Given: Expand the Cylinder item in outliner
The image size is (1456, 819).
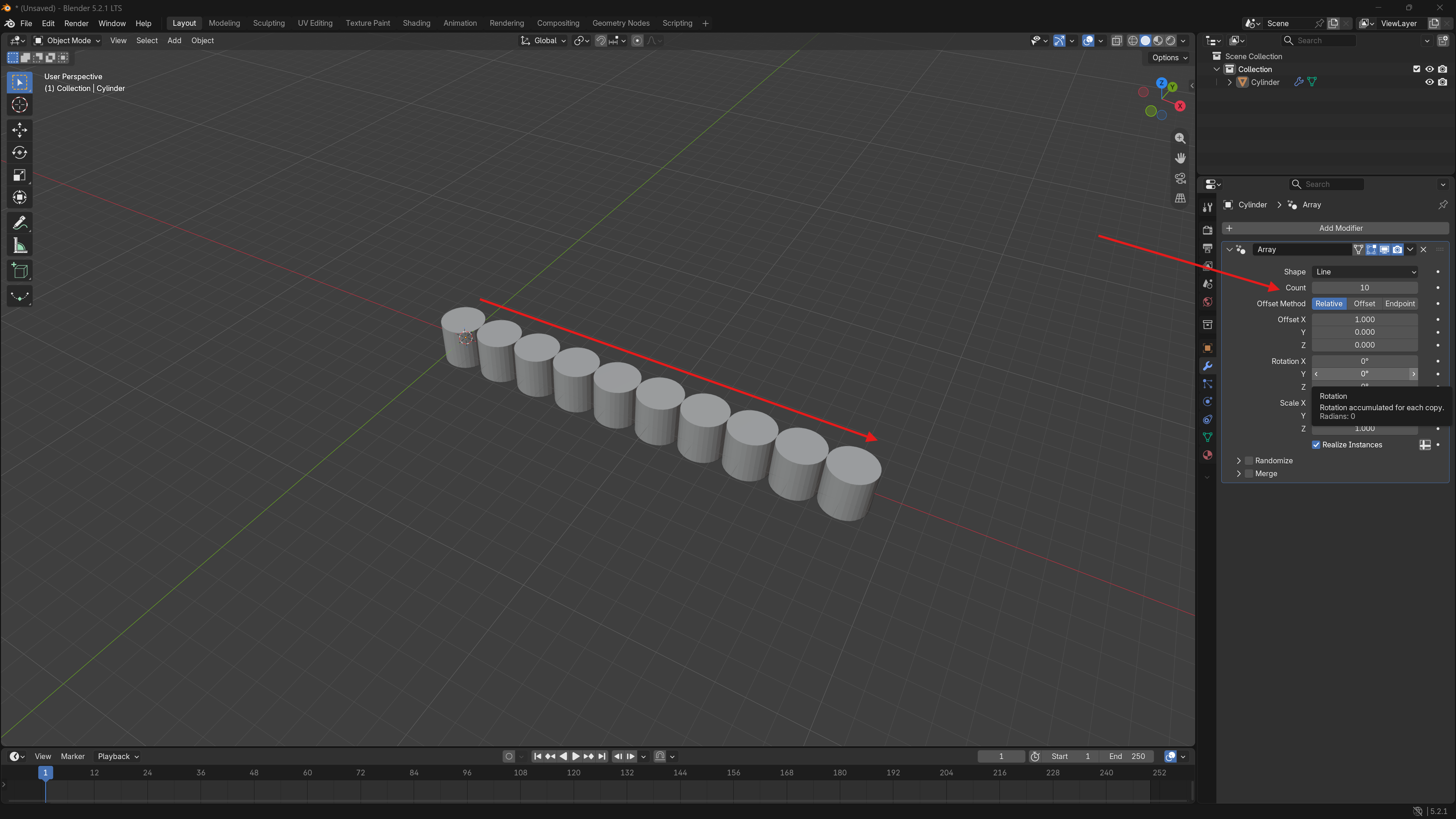Looking at the screenshot, I should pyautogui.click(x=1229, y=82).
